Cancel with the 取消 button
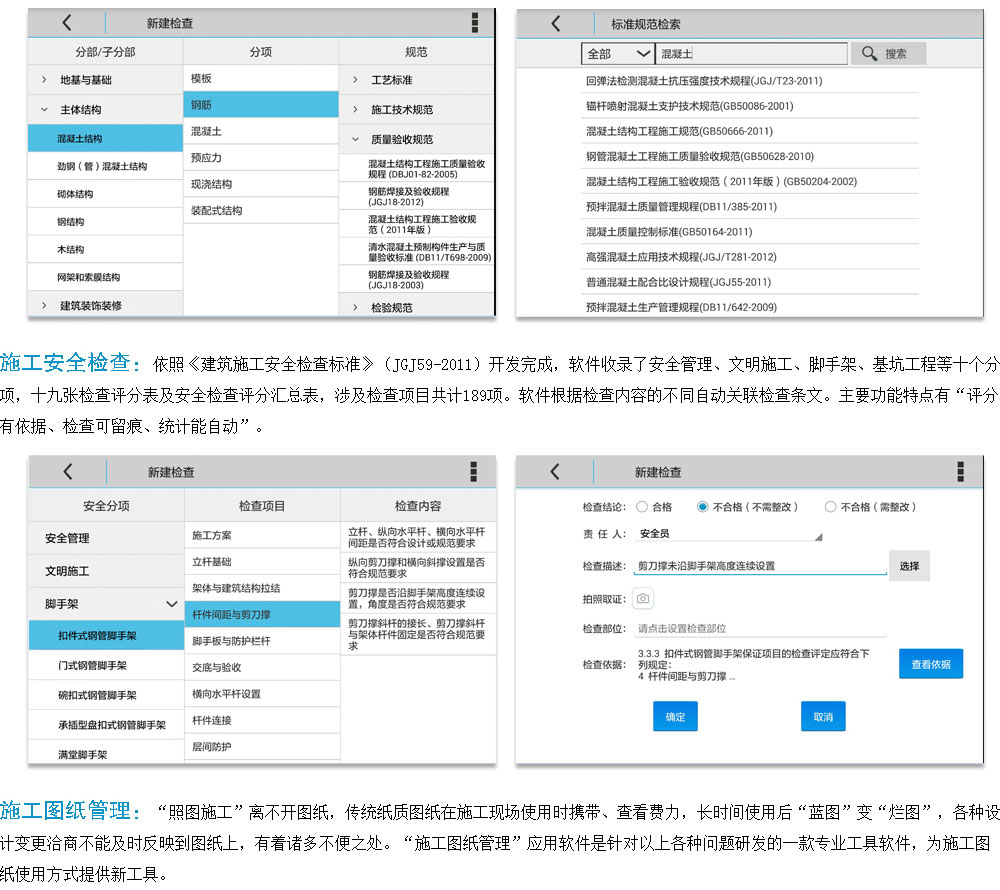1000x890 pixels. coord(823,717)
